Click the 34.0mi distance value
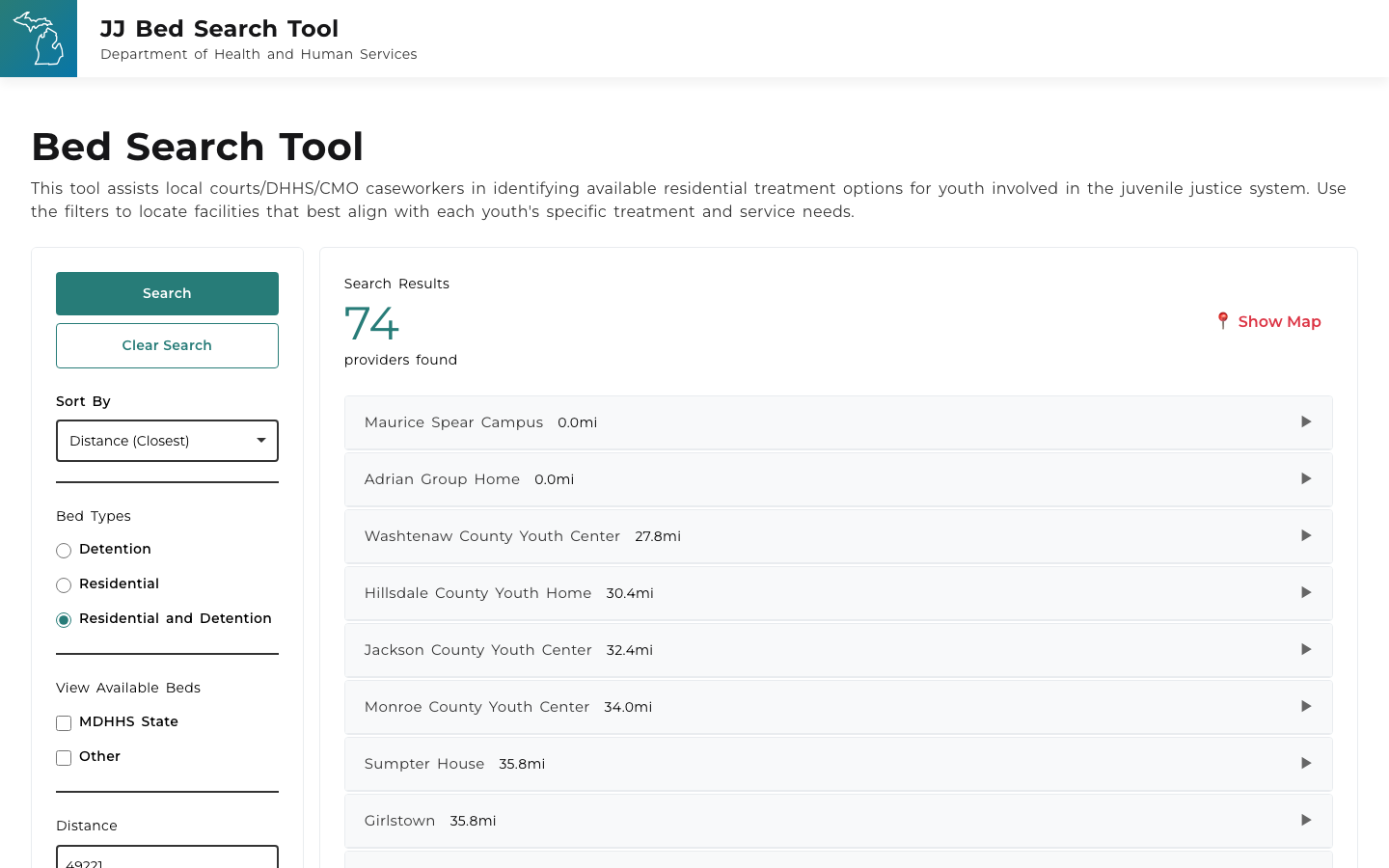Image resolution: width=1389 pixels, height=868 pixels. (628, 707)
